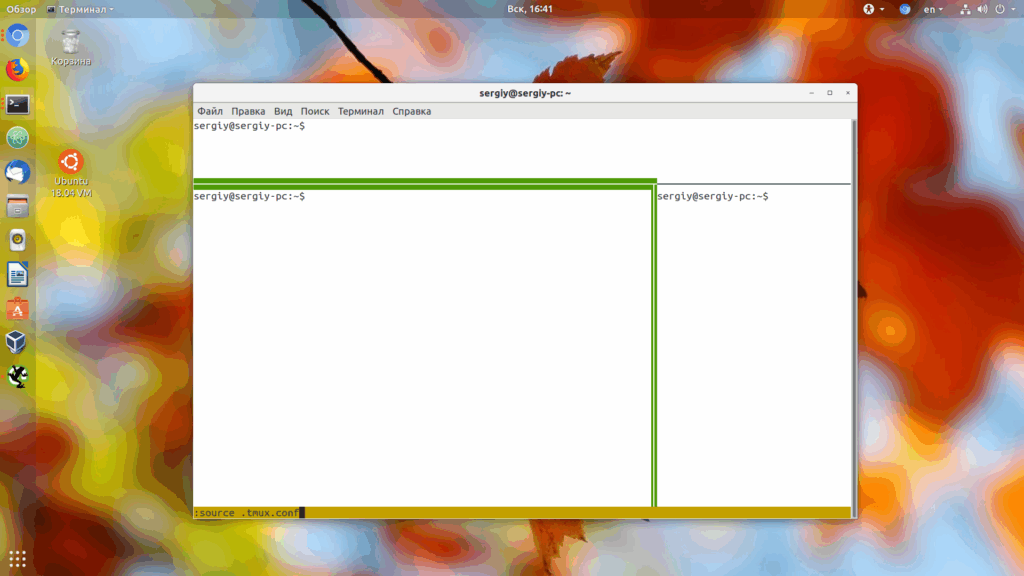
Task: Launch Firefox from the dock
Action: pos(18,70)
